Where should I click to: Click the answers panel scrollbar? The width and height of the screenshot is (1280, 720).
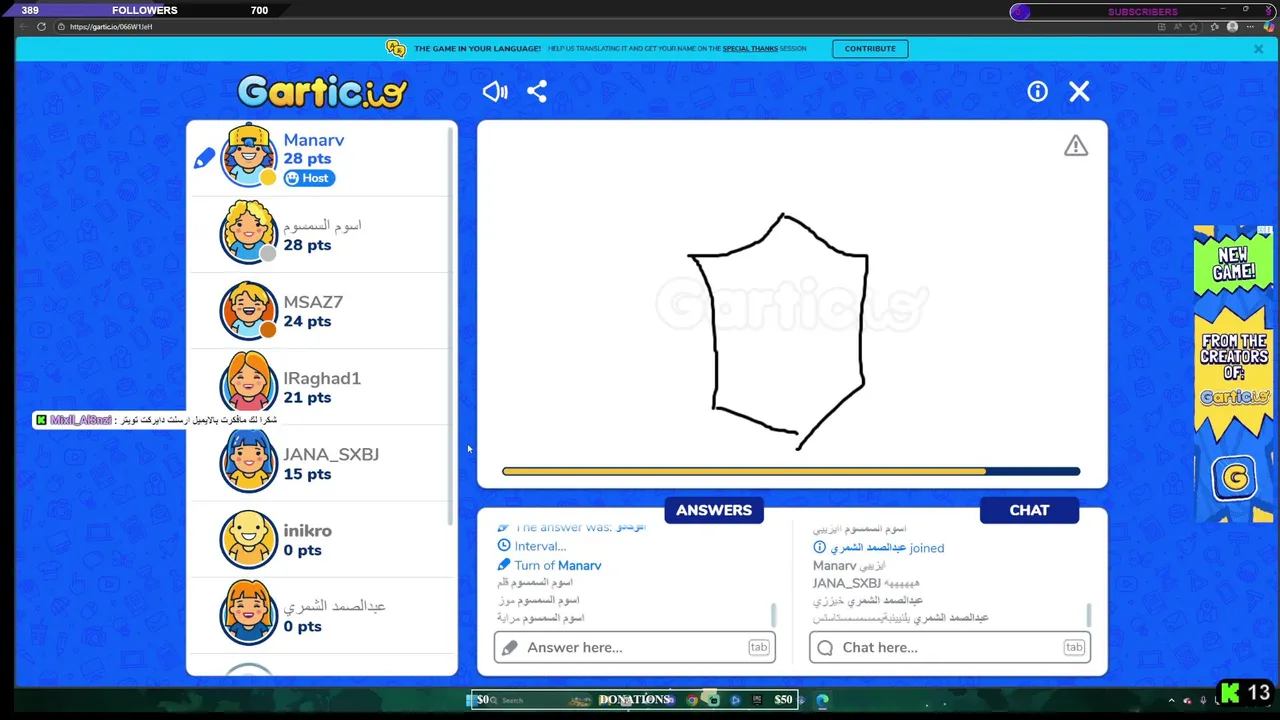click(x=773, y=614)
